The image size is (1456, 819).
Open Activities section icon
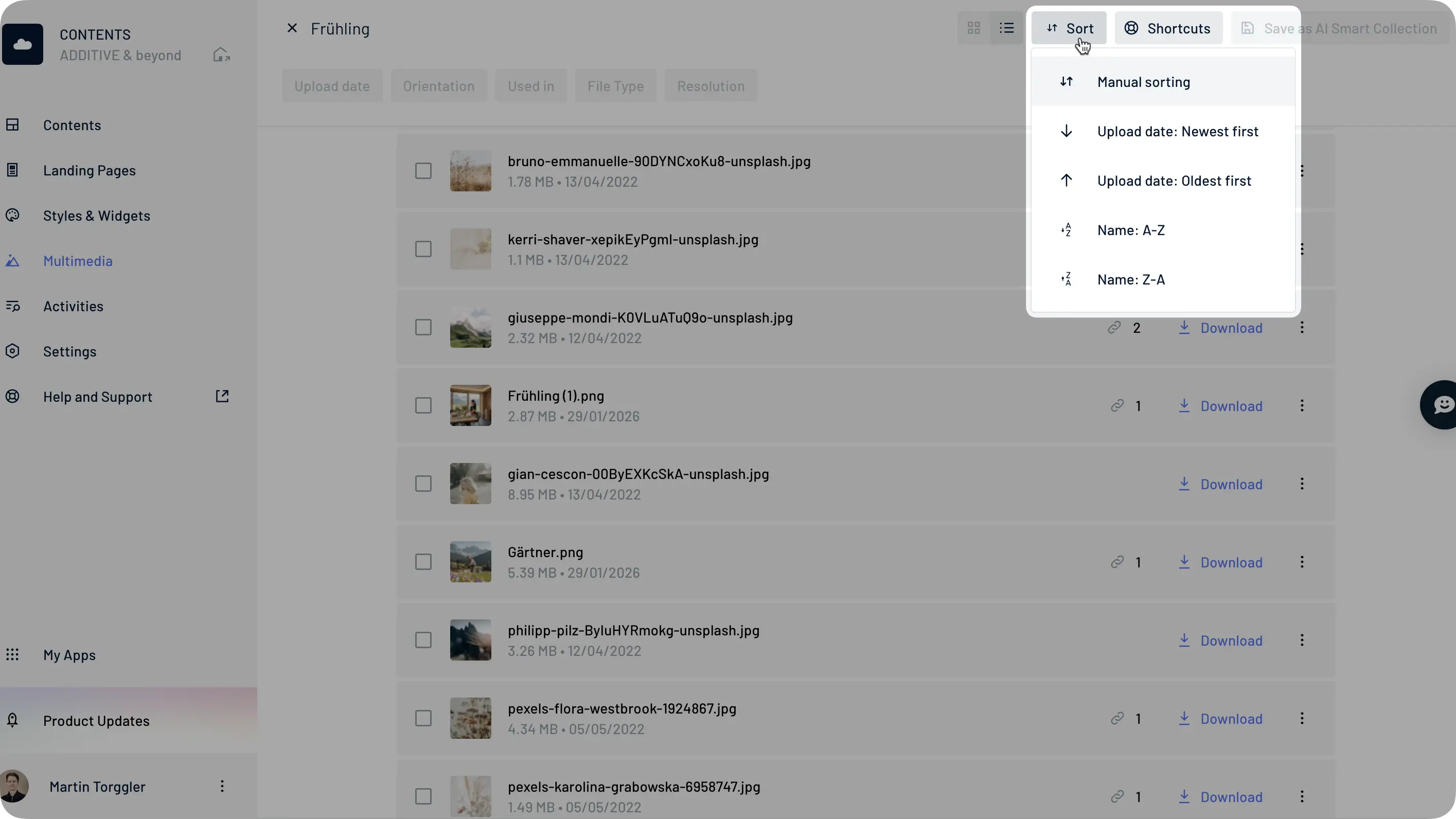(x=12, y=306)
